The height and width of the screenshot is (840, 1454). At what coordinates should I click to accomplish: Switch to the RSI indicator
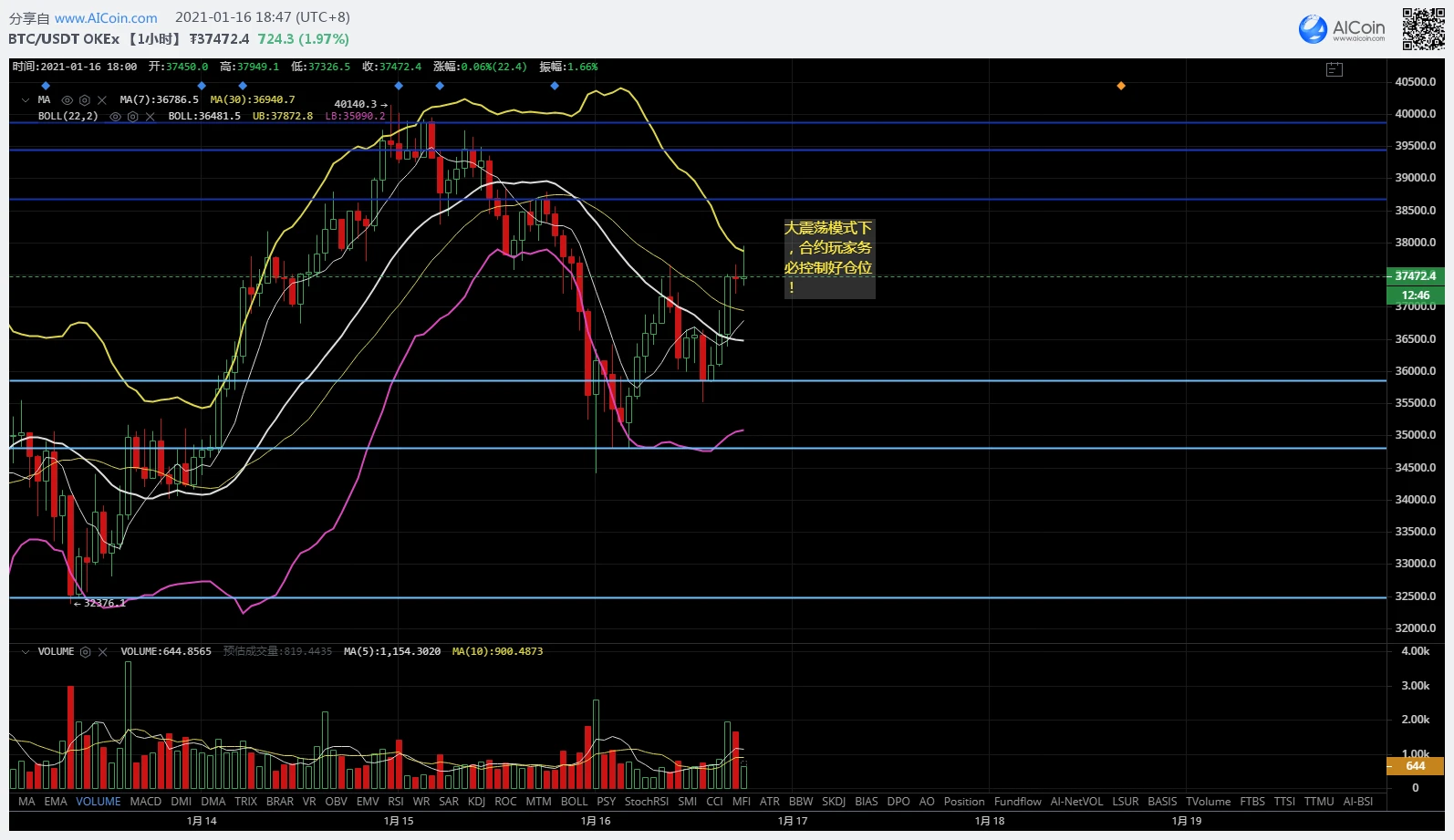click(396, 802)
